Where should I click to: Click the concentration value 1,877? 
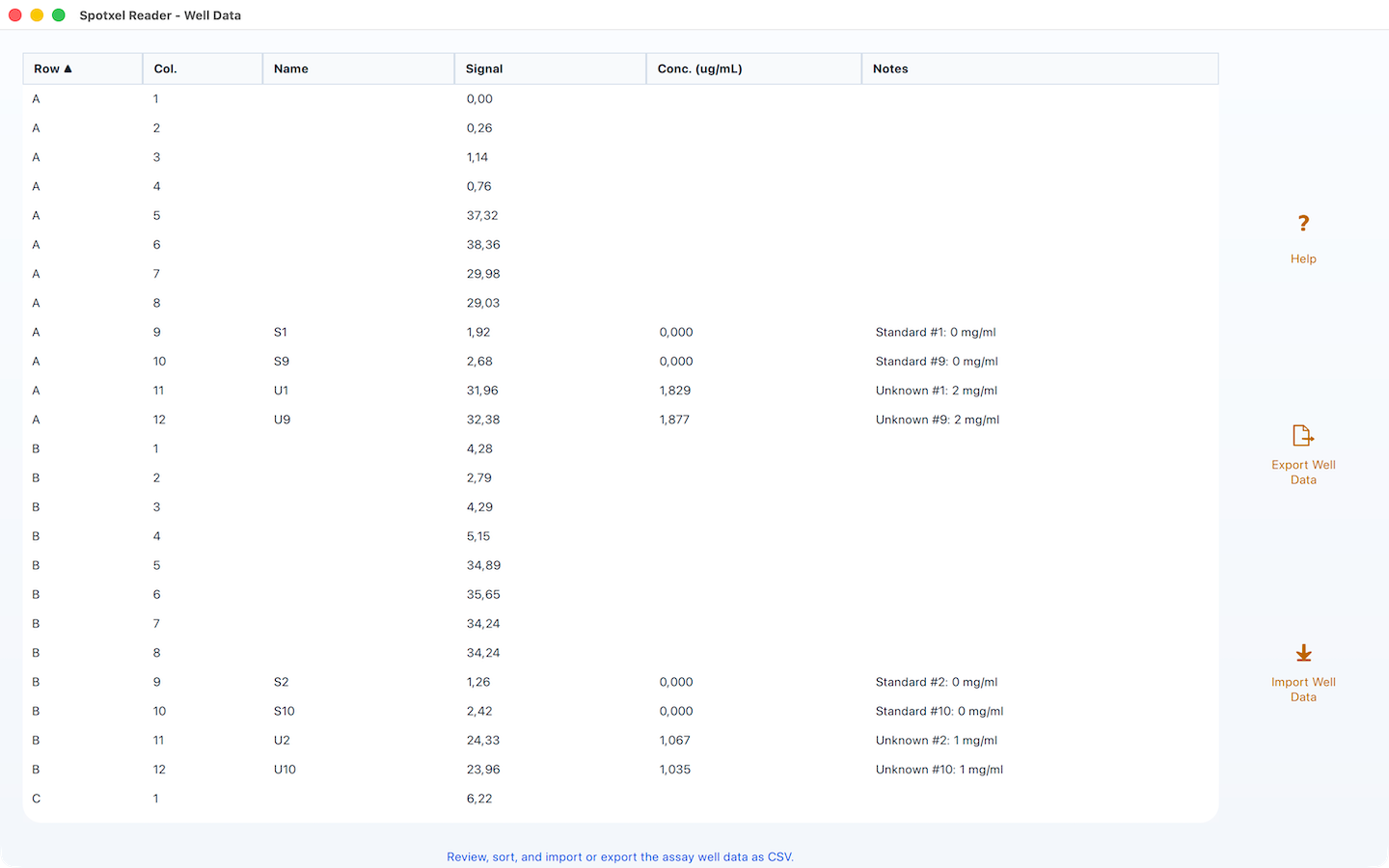click(x=674, y=420)
